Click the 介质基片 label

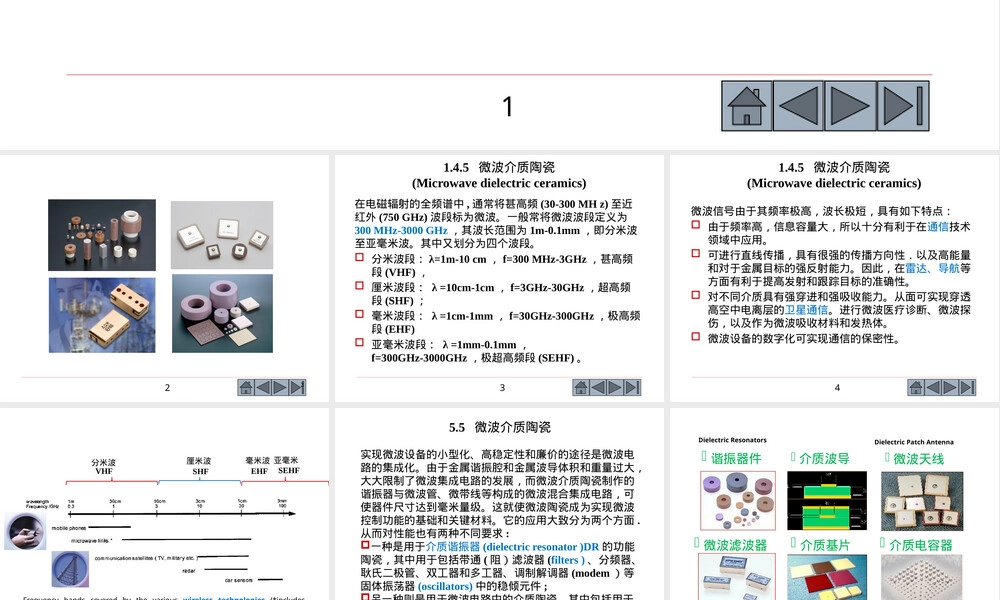point(825,545)
